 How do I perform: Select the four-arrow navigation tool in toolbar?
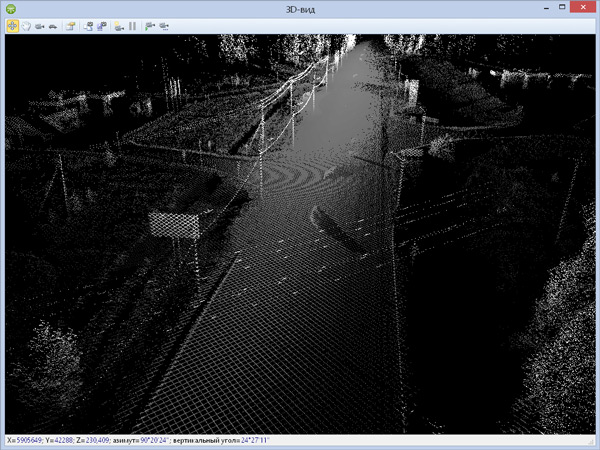pyautogui.click(x=12, y=27)
